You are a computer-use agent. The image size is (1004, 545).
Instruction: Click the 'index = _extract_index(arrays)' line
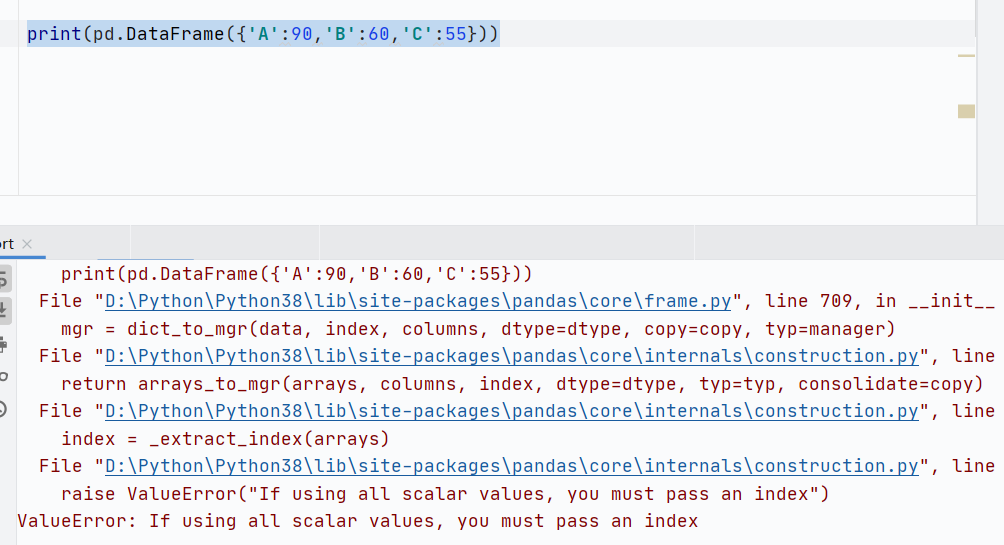tap(225, 439)
